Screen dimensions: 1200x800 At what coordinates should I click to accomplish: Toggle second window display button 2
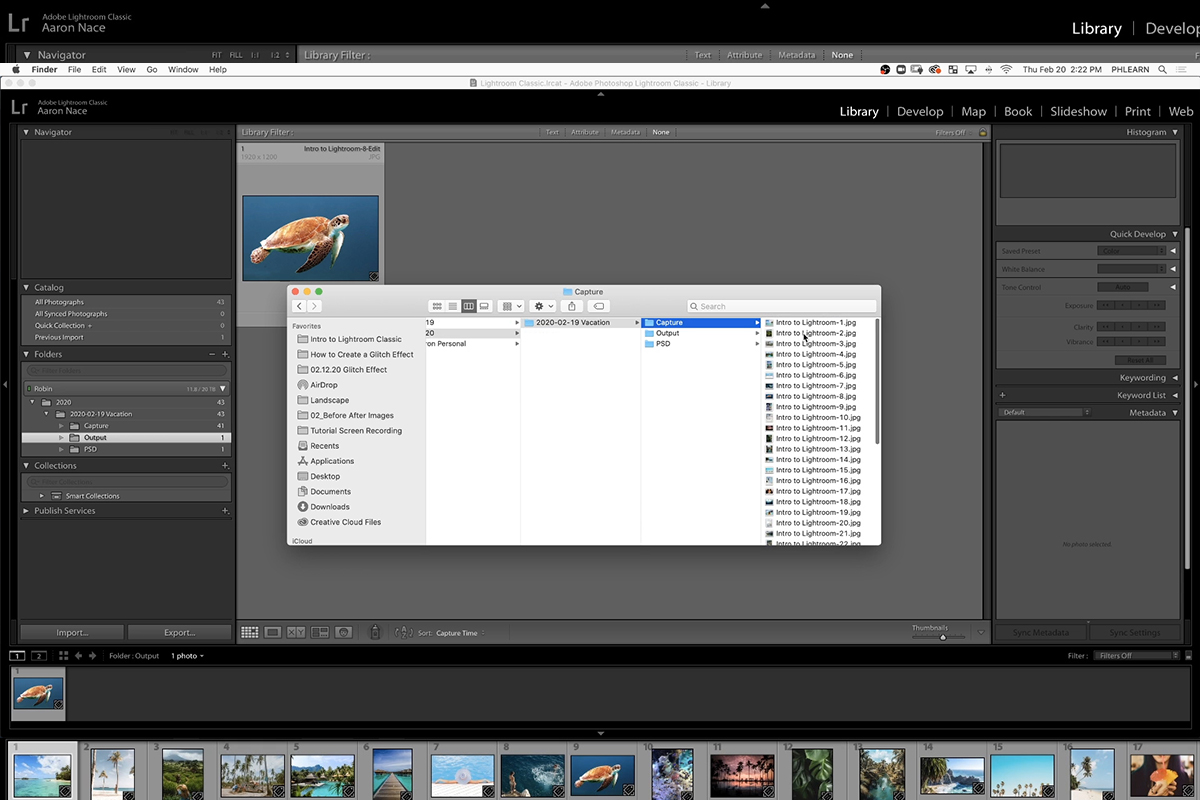click(39, 656)
